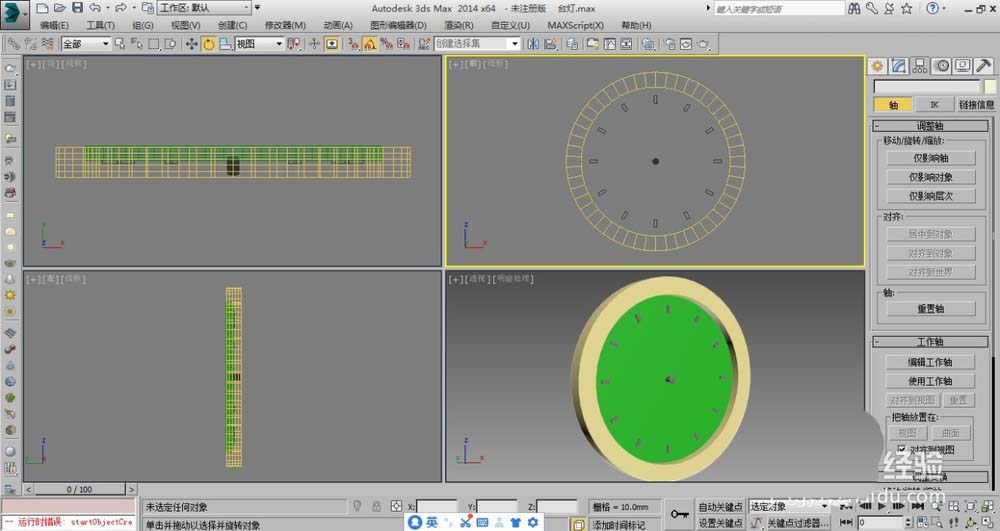The width and height of the screenshot is (1000, 531).
Task: Toggle the Angle Snap icon
Action: pos(369,43)
